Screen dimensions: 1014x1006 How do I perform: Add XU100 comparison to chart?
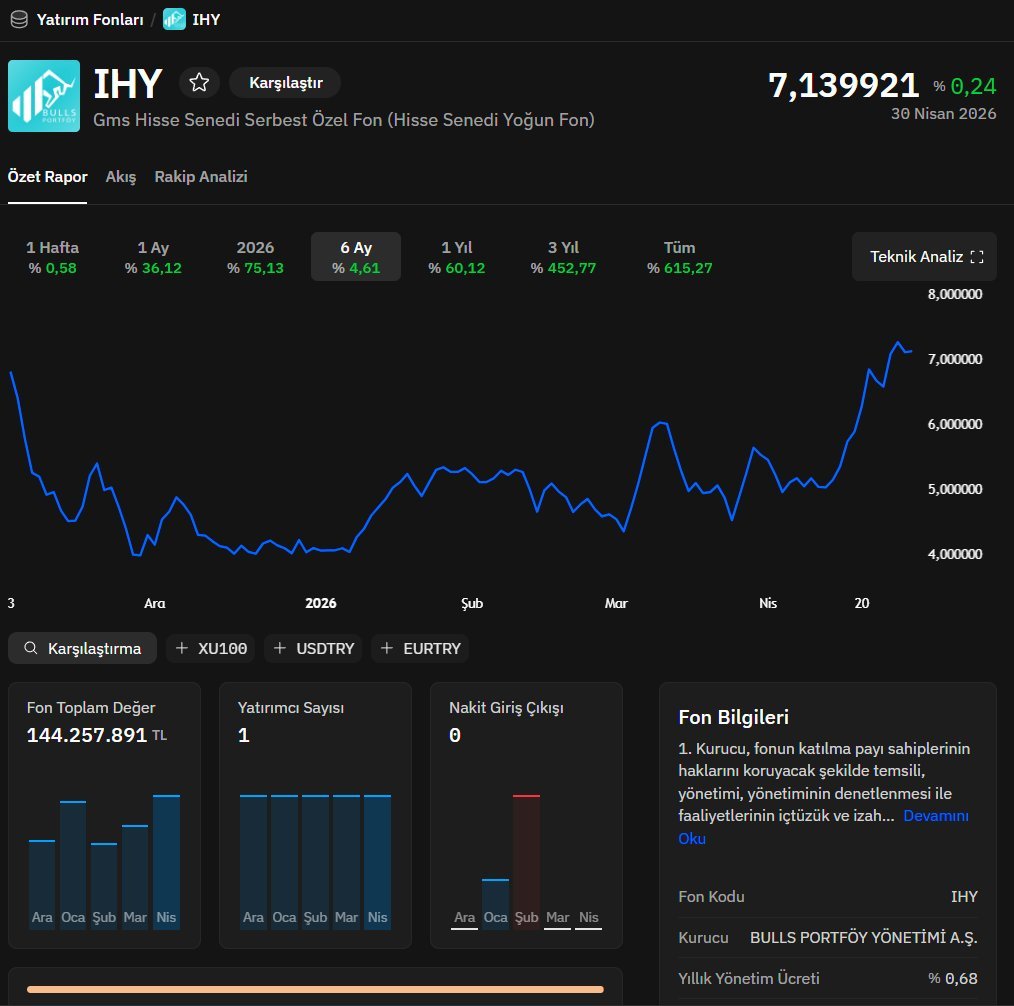[x=211, y=648]
